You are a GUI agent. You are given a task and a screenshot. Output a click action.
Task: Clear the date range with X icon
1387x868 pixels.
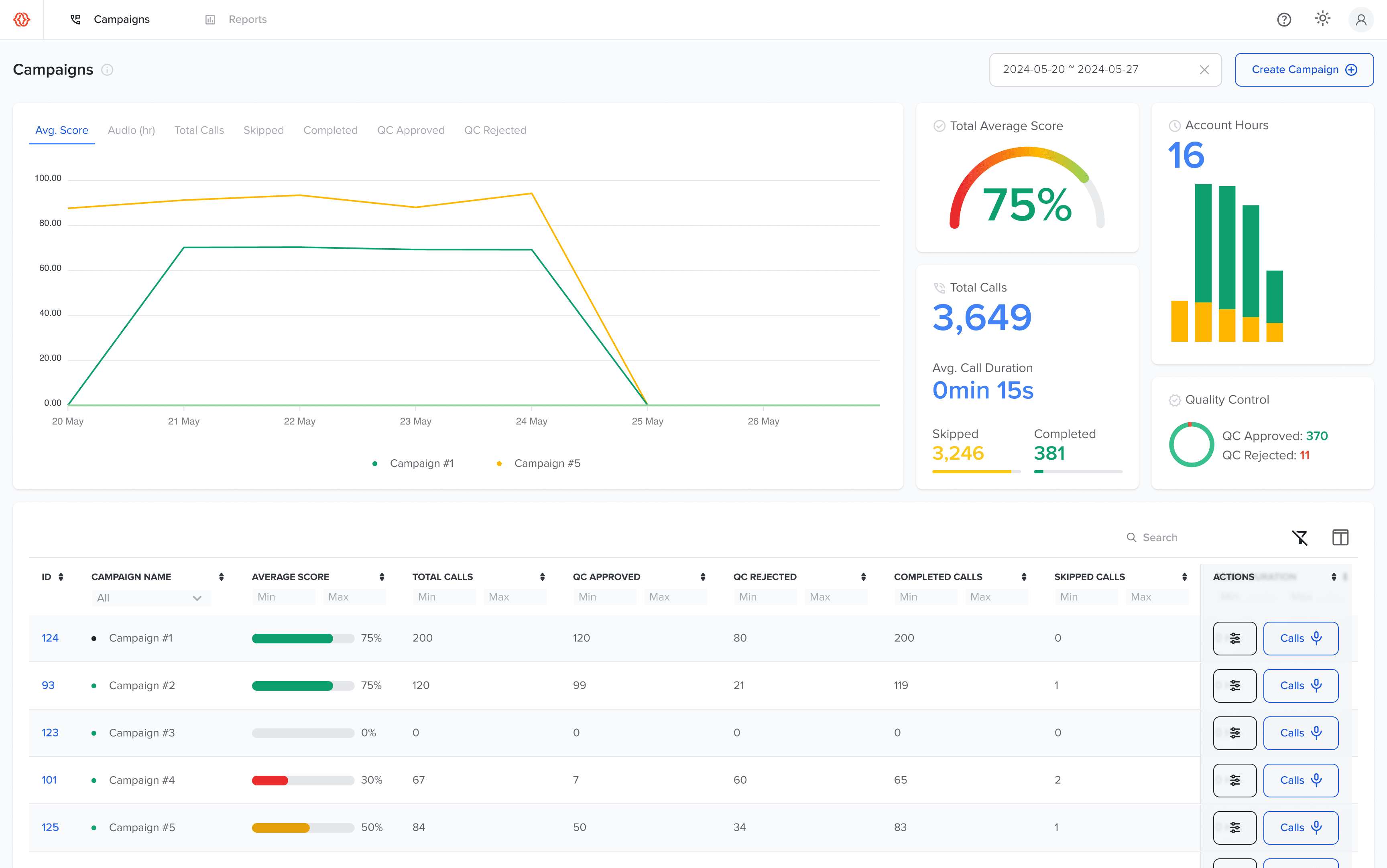(1204, 69)
